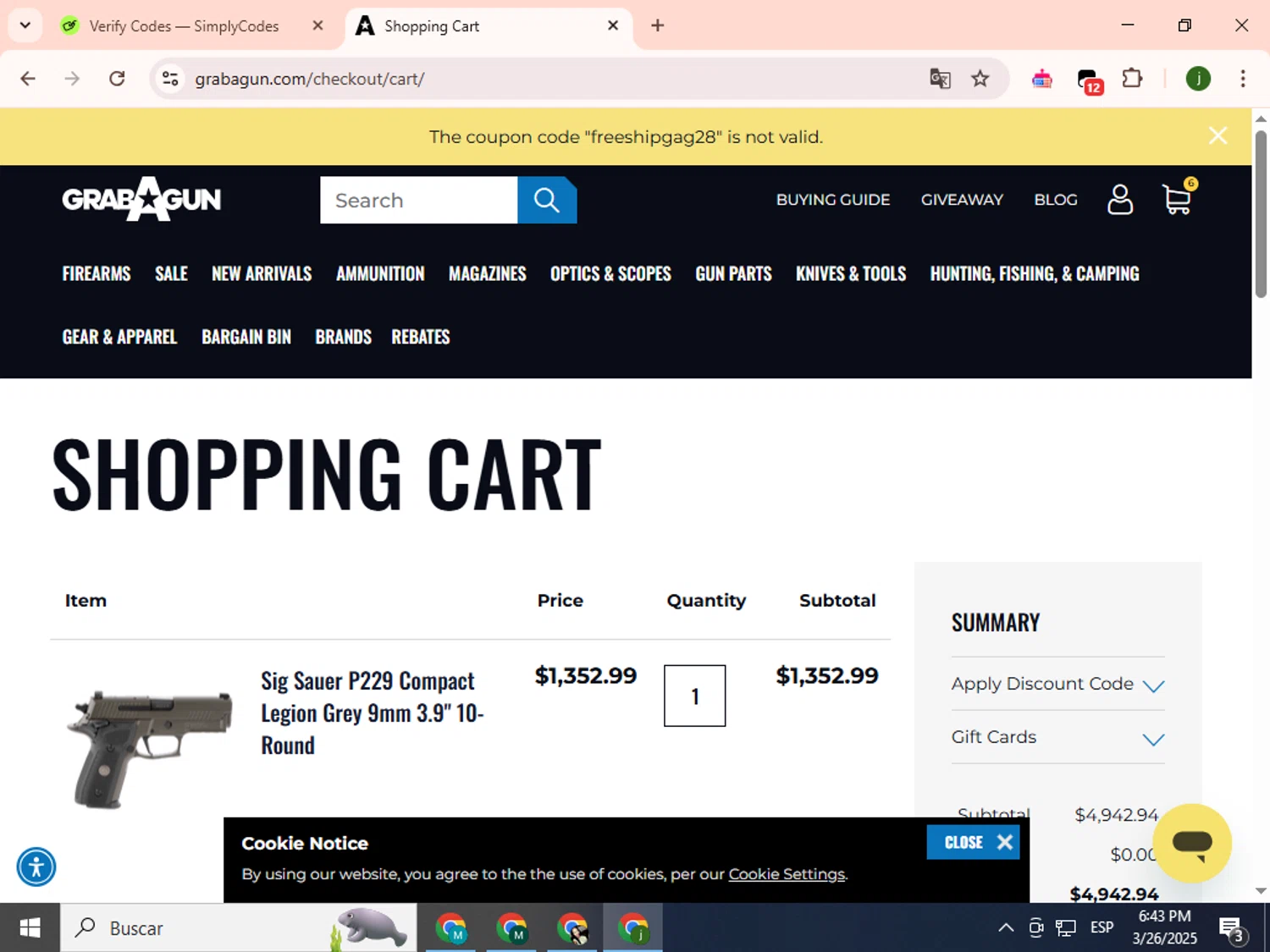The width and height of the screenshot is (1270, 952).
Task: Click the site information icon in address bar
Action: (x=170, y=79)
